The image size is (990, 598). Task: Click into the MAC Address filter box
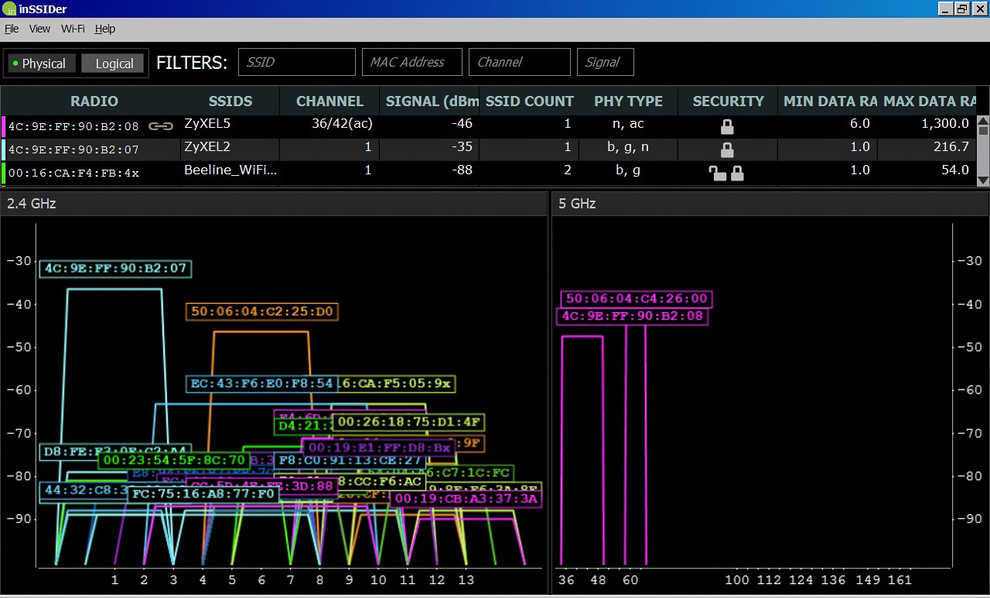point(411,62)
